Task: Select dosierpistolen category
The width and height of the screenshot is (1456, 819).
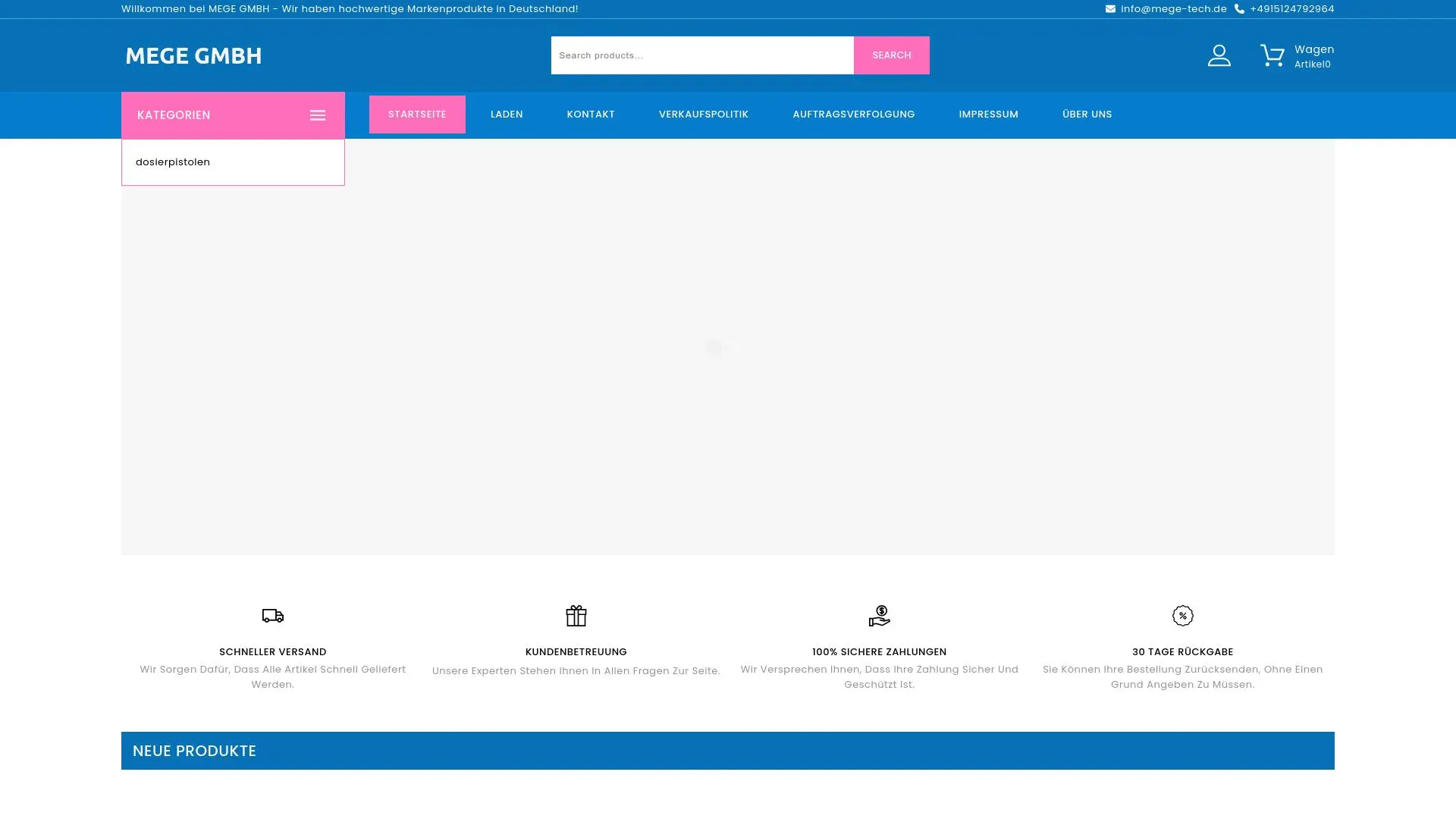Action: pos(173,162)
